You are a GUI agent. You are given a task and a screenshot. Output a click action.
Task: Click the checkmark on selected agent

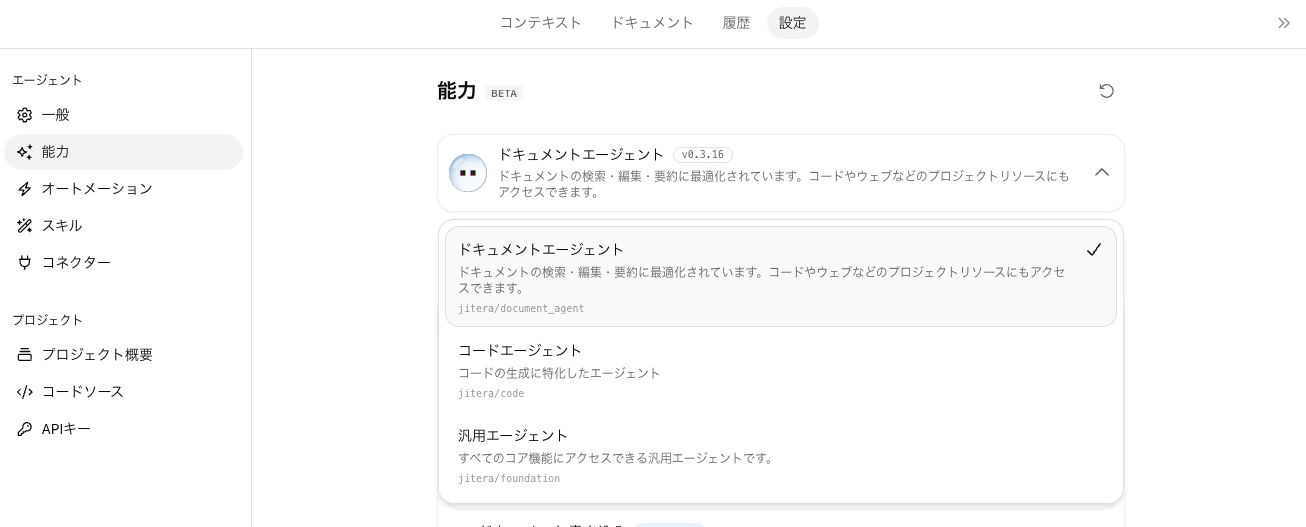[1093, 250]
